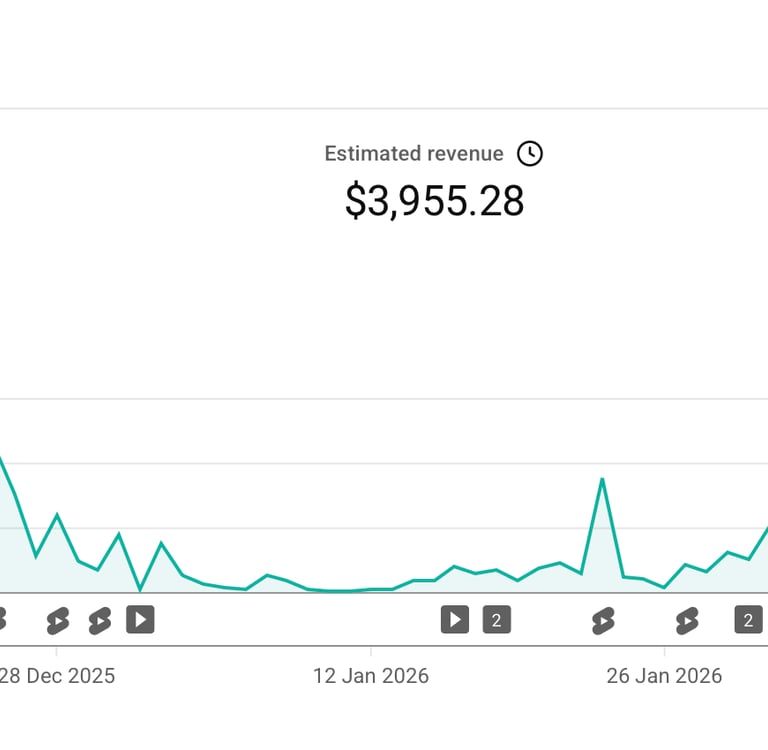
Task: Click the chart dip above the first video marker
Action: pos(140,590)
